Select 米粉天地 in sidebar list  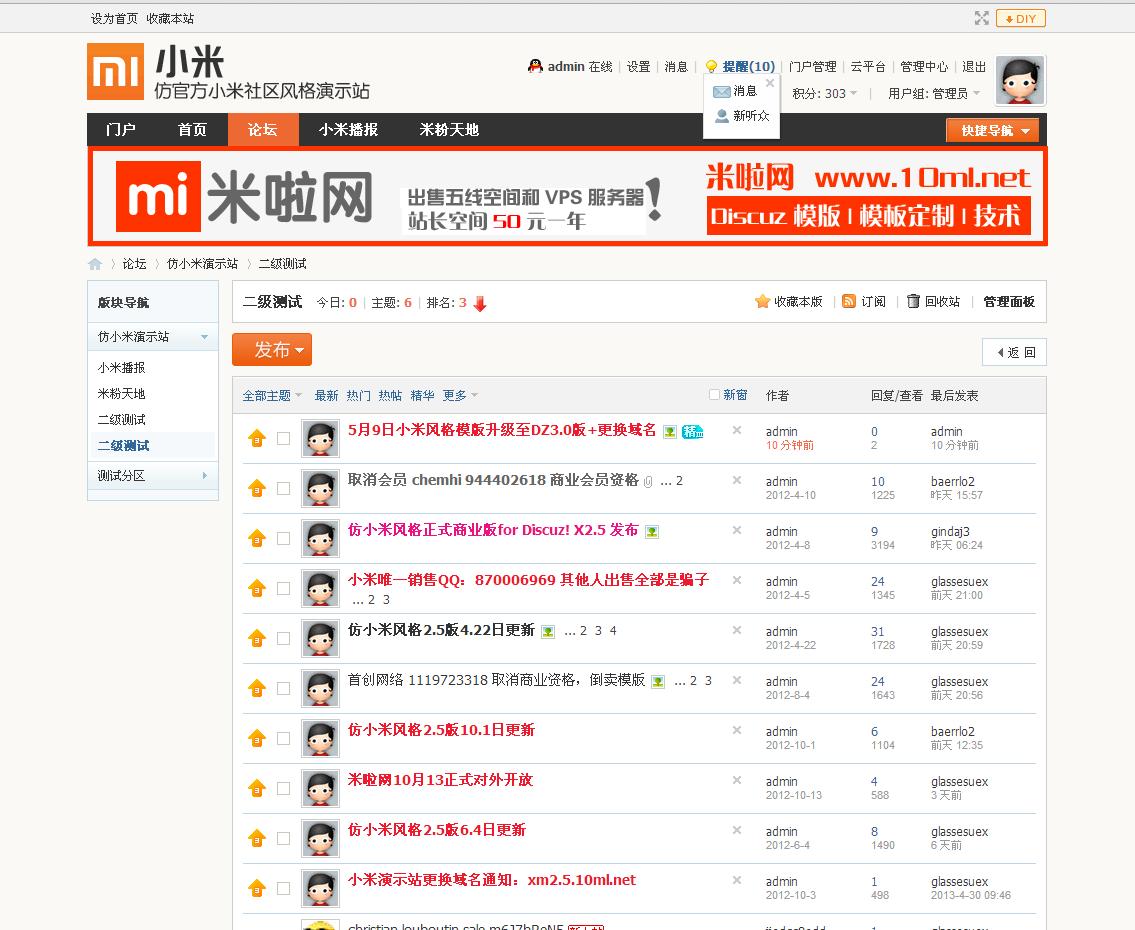coord(122,394)
